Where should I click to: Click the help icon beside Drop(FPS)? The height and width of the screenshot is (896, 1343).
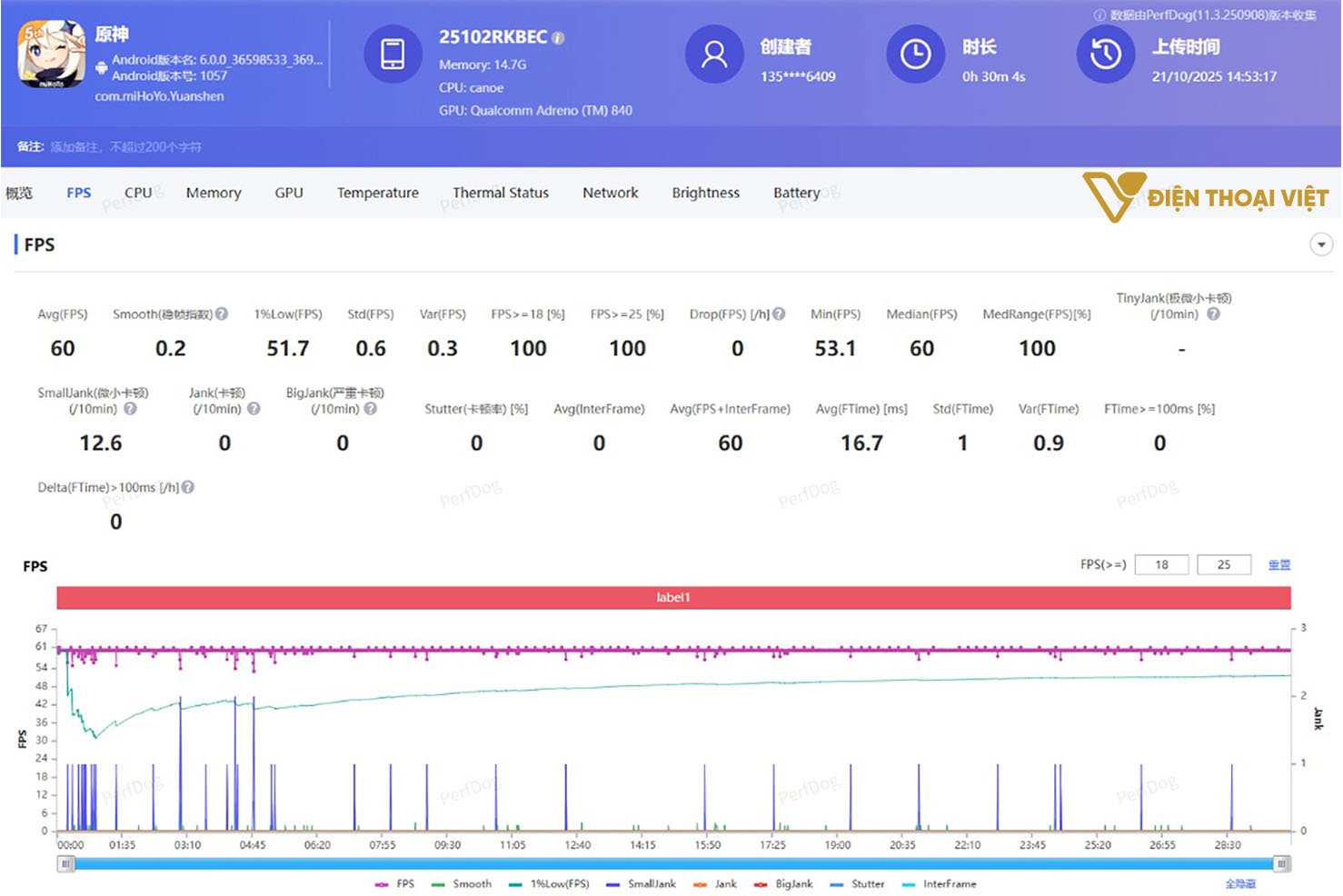tap(780, 314)
